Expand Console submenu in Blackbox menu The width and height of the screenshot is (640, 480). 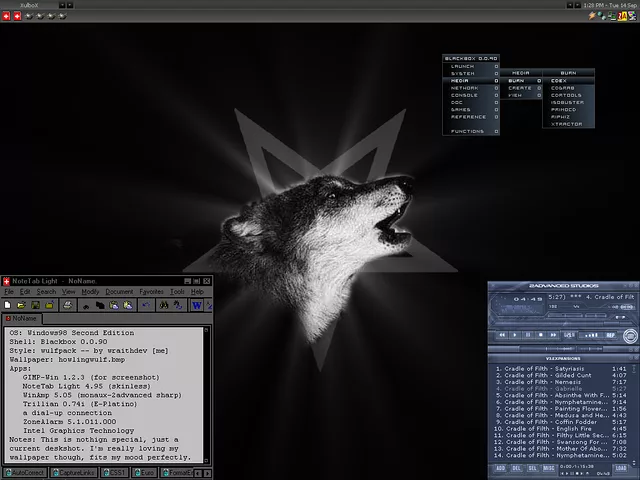pos(471,95)
